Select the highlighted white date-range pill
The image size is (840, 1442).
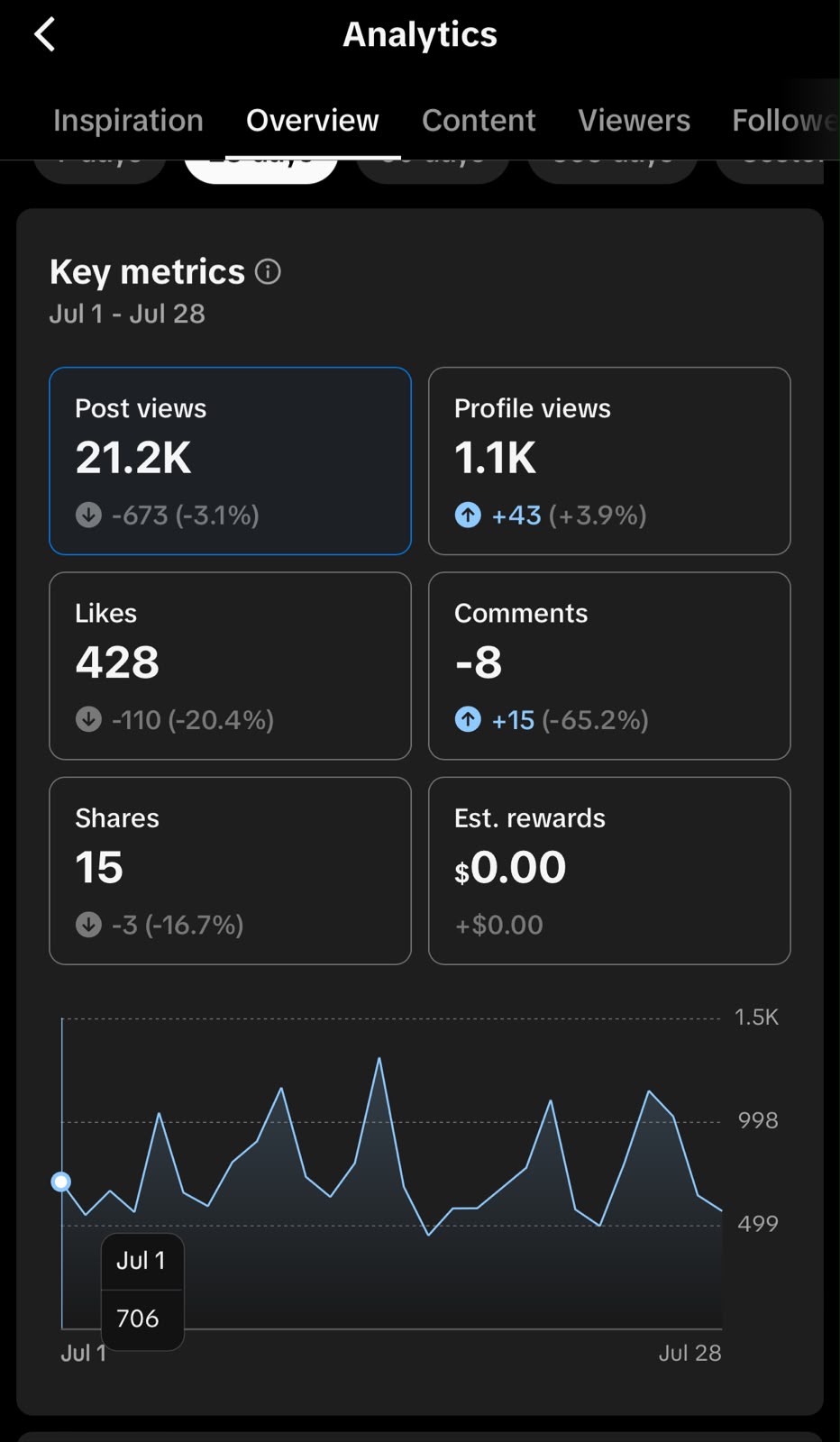[261, 170]
